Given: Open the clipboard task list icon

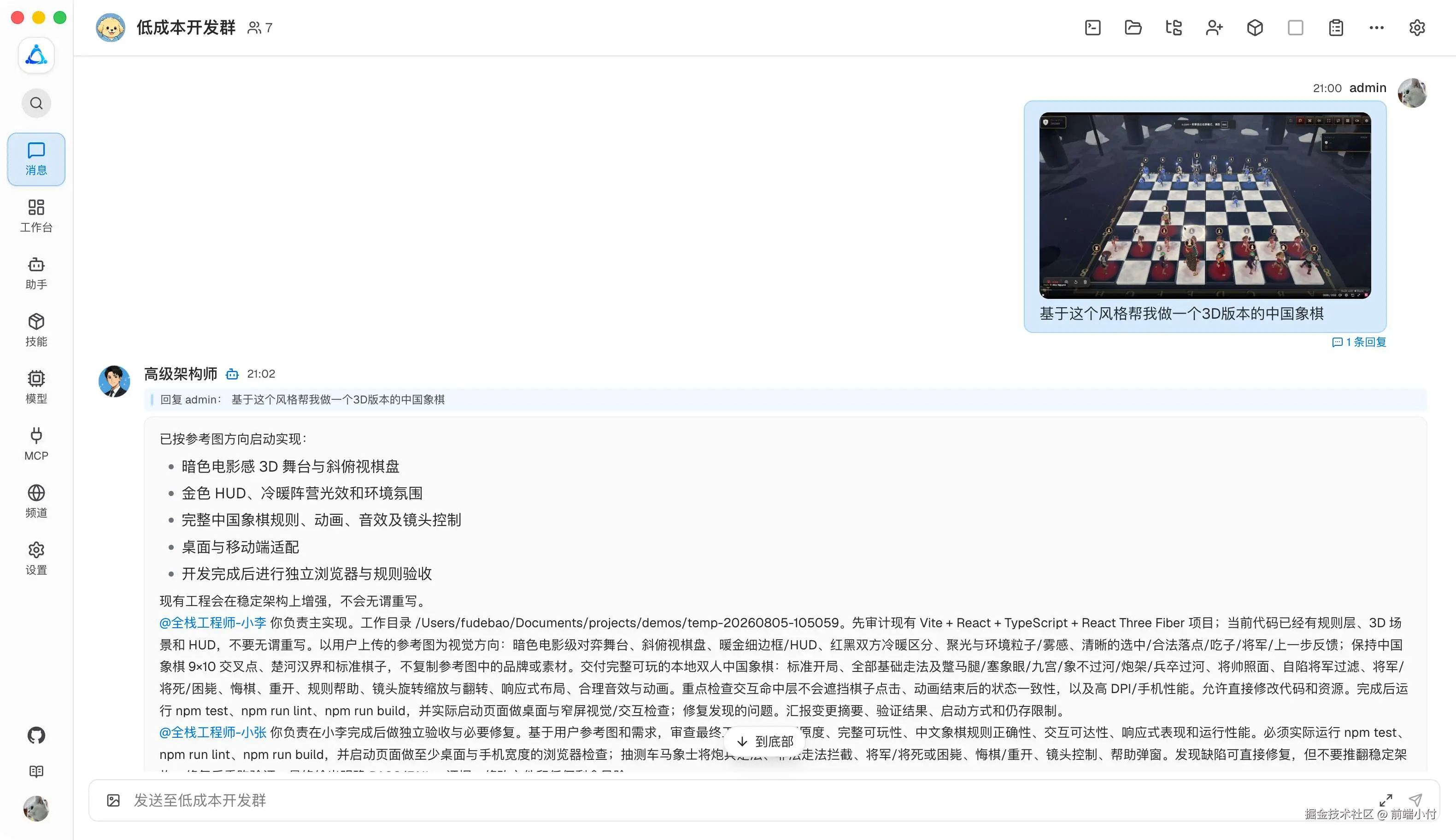Looking at the screenshot, I should coord(1335,28).
